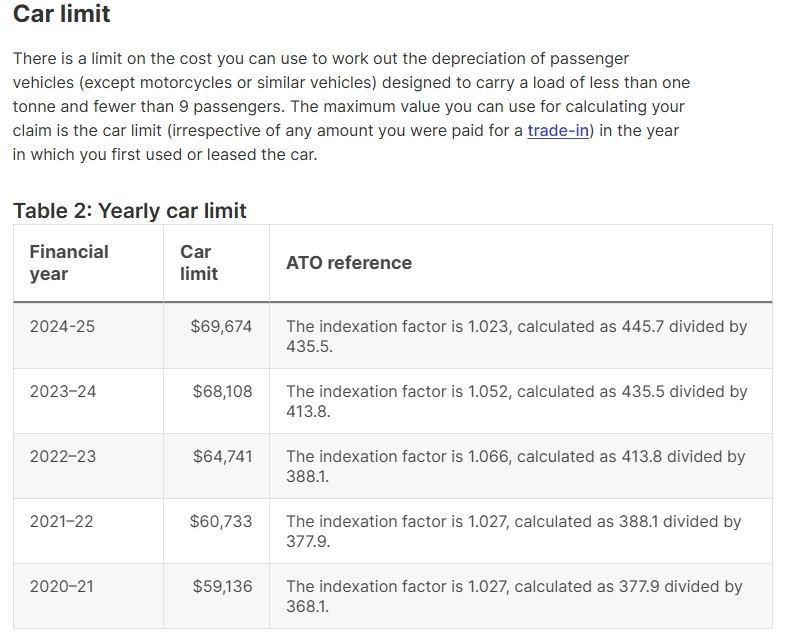
Task: Click the Financial year column header
Action: (69, 263)
